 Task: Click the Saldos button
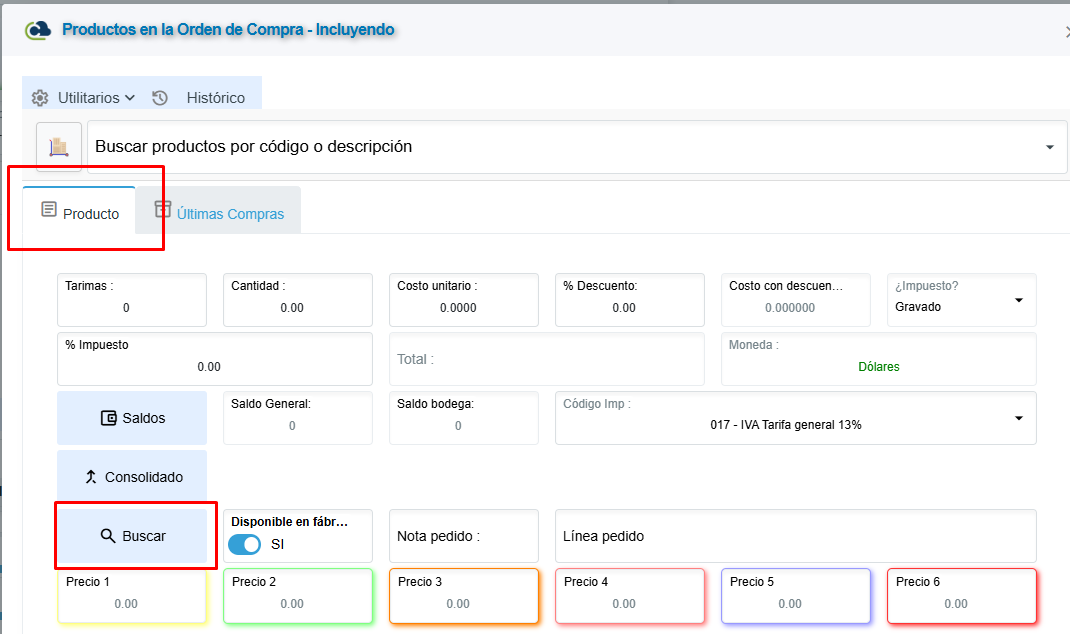click(132, 418)
